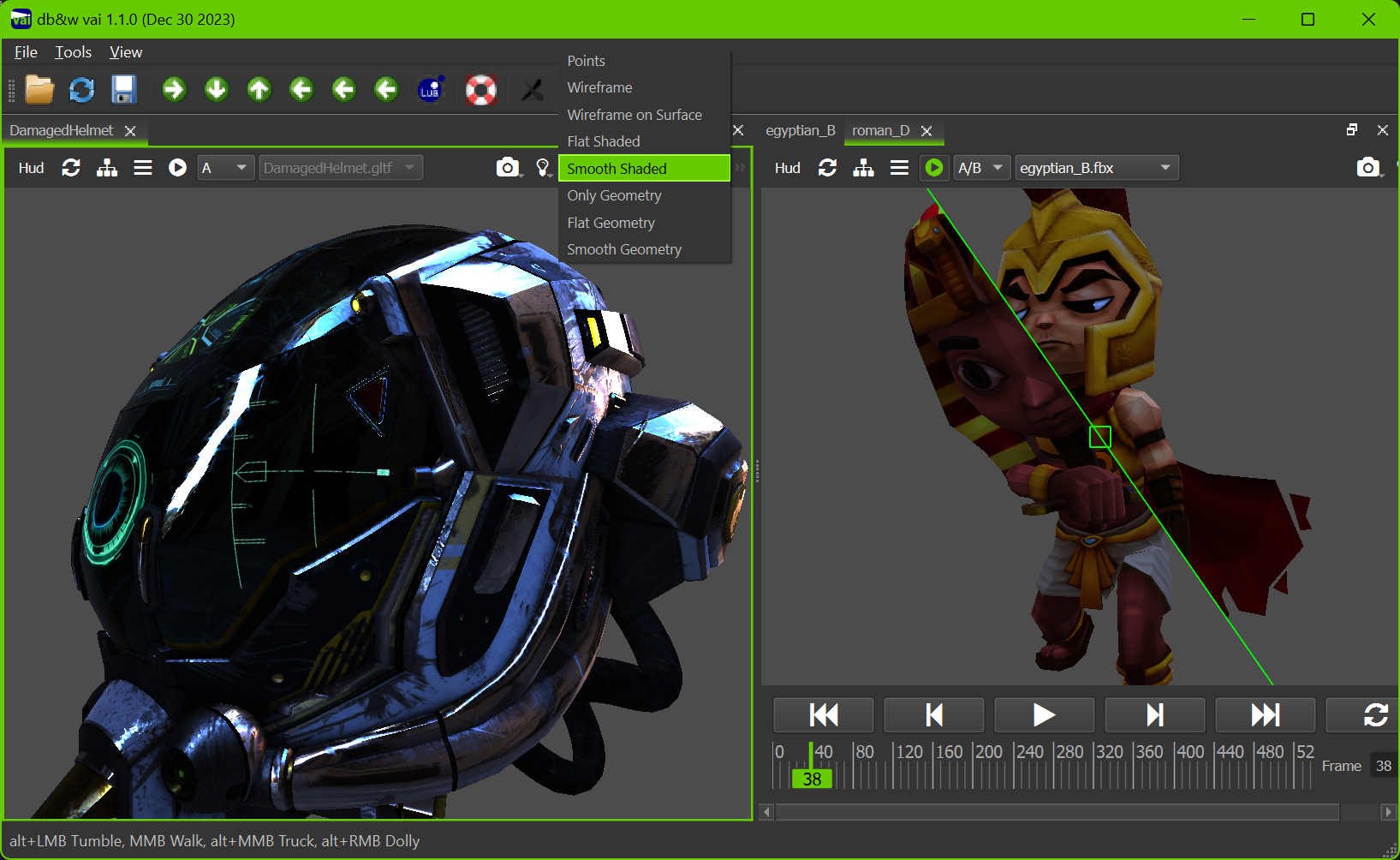
Task: Click the black crossed tools icon
Action: click(533, 89)
